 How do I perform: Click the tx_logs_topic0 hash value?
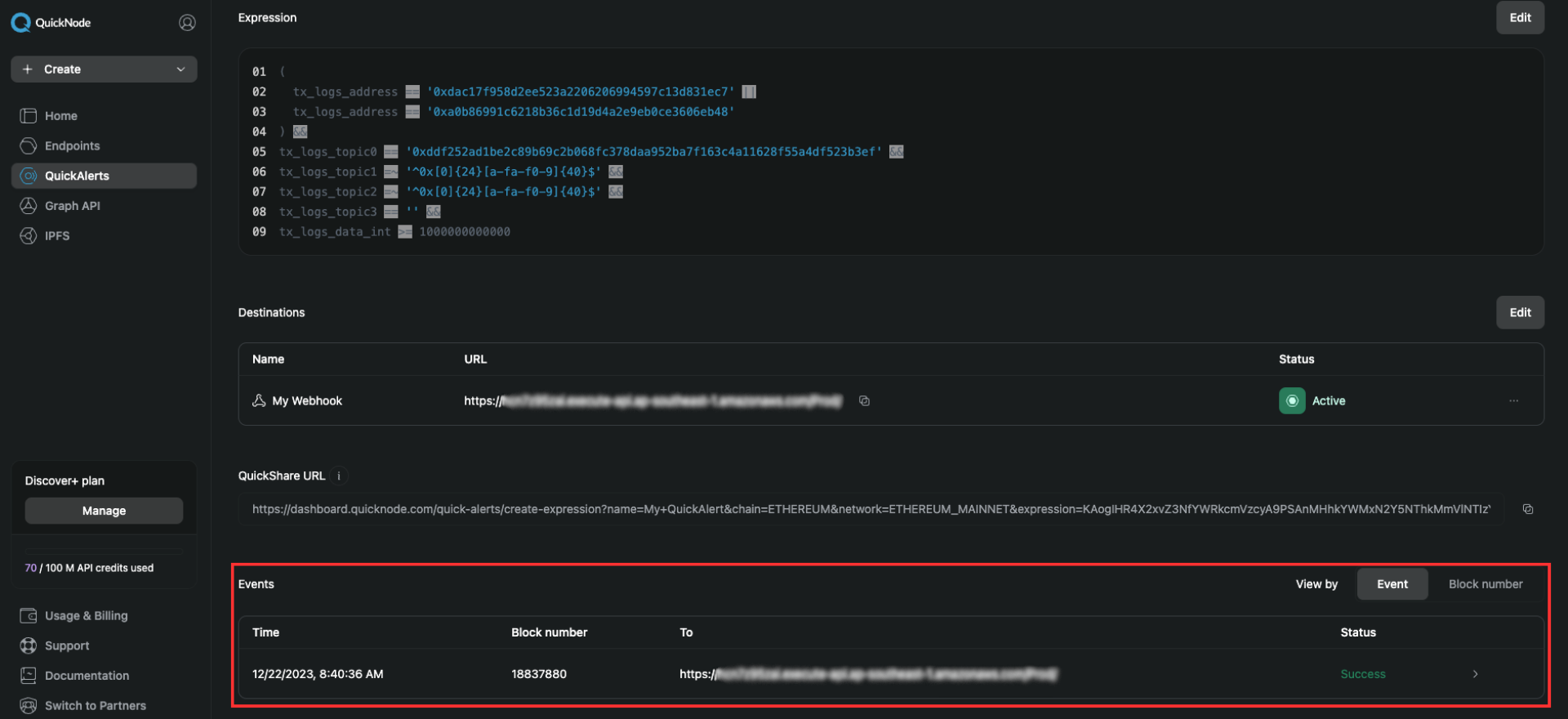tap(644, 152)
